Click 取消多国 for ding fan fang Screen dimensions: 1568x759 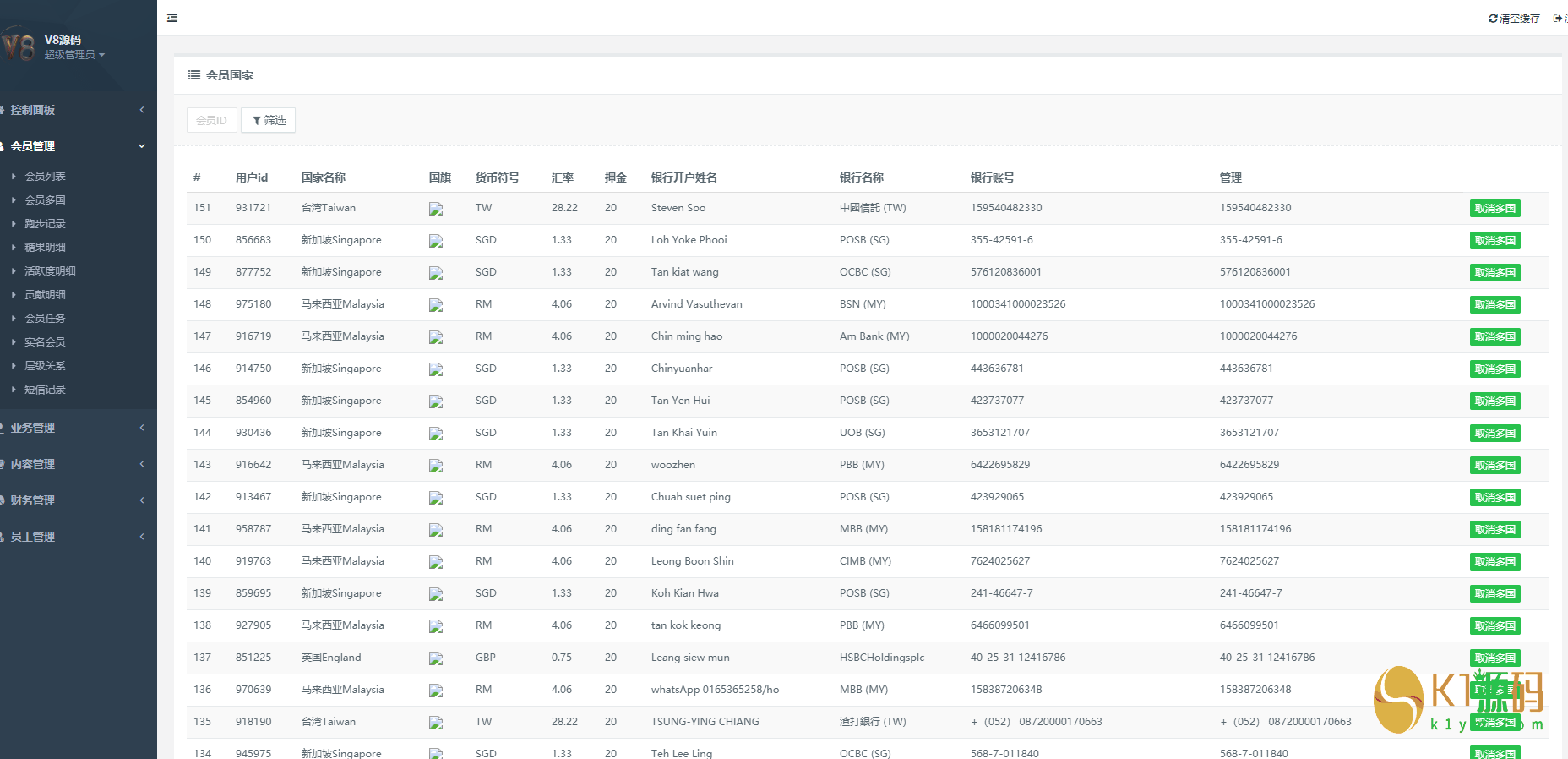coord(1494,530)
